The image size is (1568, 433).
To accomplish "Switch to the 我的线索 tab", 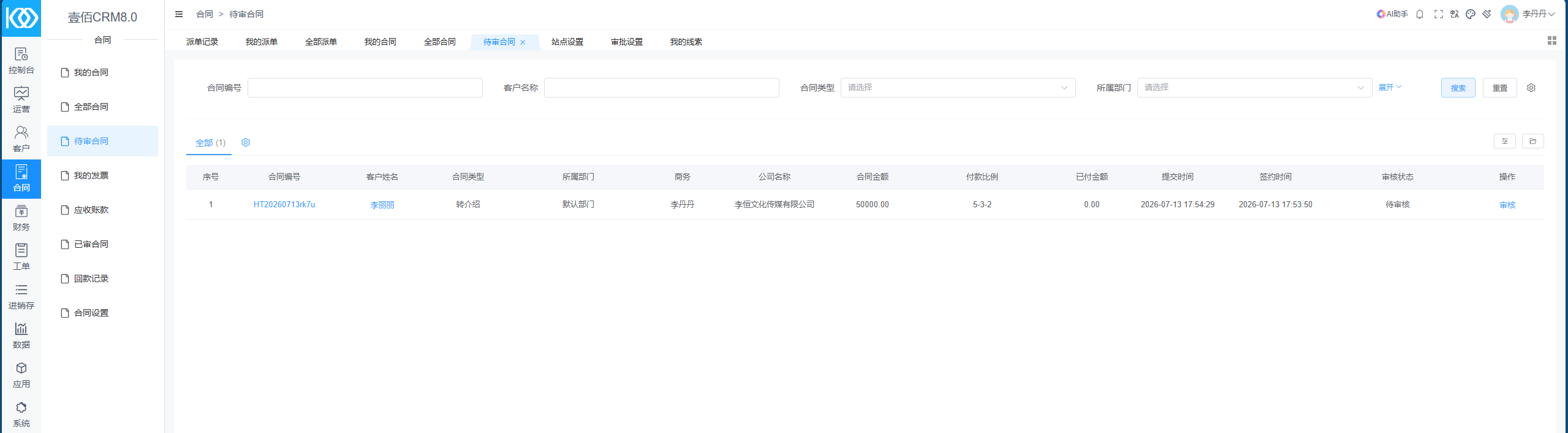I will coord(686,42).
